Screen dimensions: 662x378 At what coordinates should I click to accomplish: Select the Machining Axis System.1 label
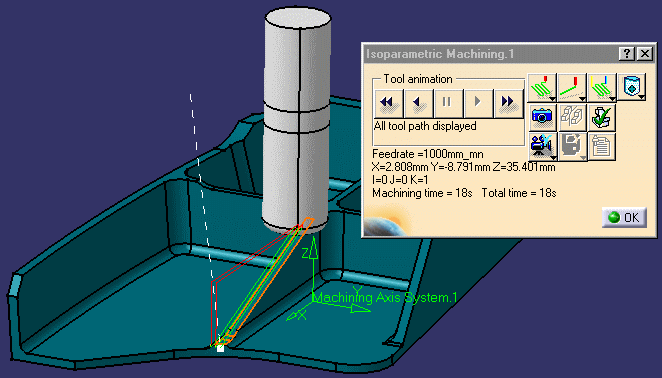[x=385, y=297]
